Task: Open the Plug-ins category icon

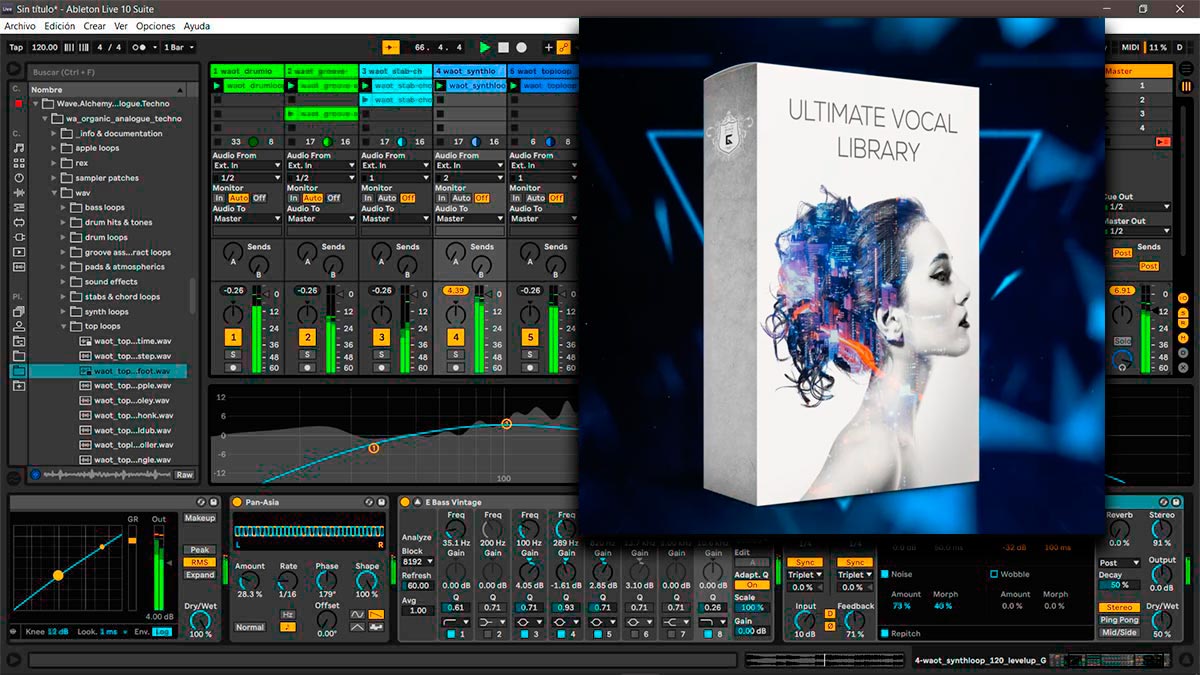Action: click(x=19, y=237)
